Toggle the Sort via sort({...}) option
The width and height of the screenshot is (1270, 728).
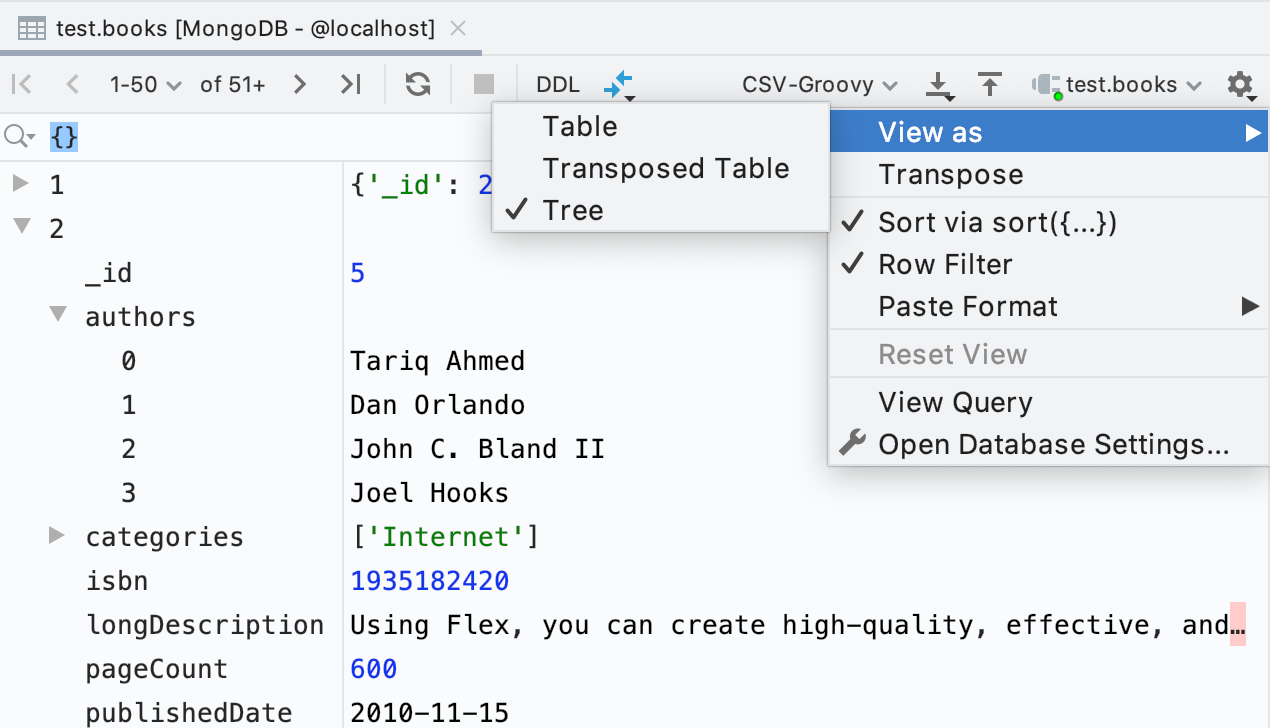997,222
